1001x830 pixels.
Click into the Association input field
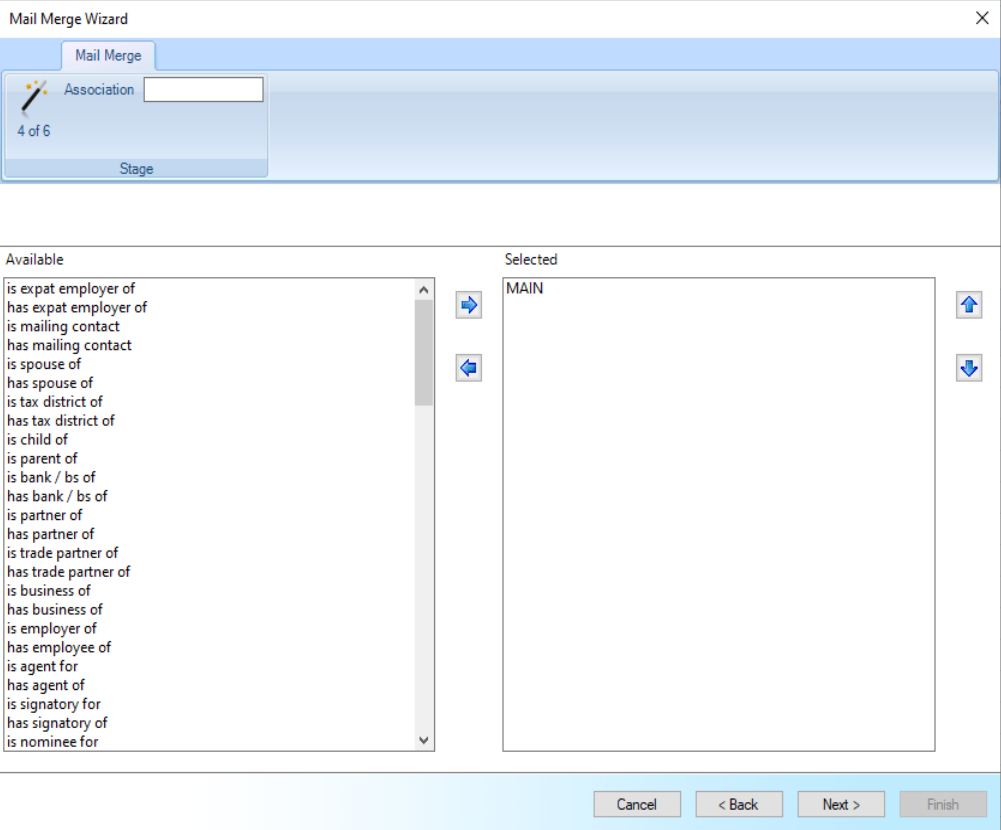203,89
